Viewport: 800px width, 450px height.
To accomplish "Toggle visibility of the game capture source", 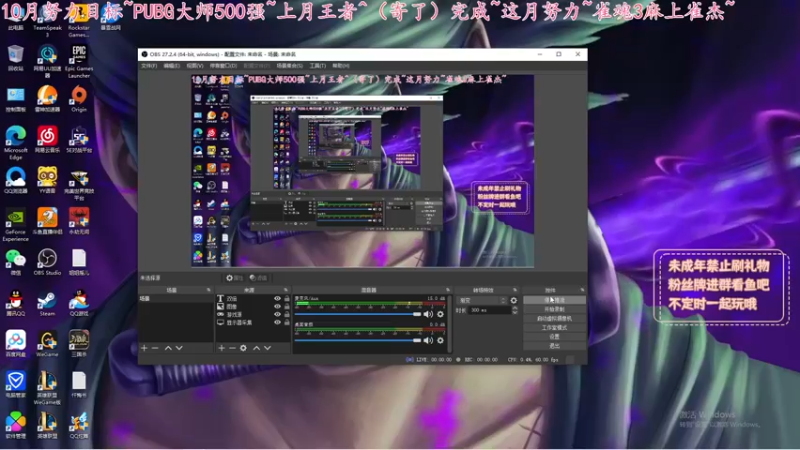I will coord(277,314).
